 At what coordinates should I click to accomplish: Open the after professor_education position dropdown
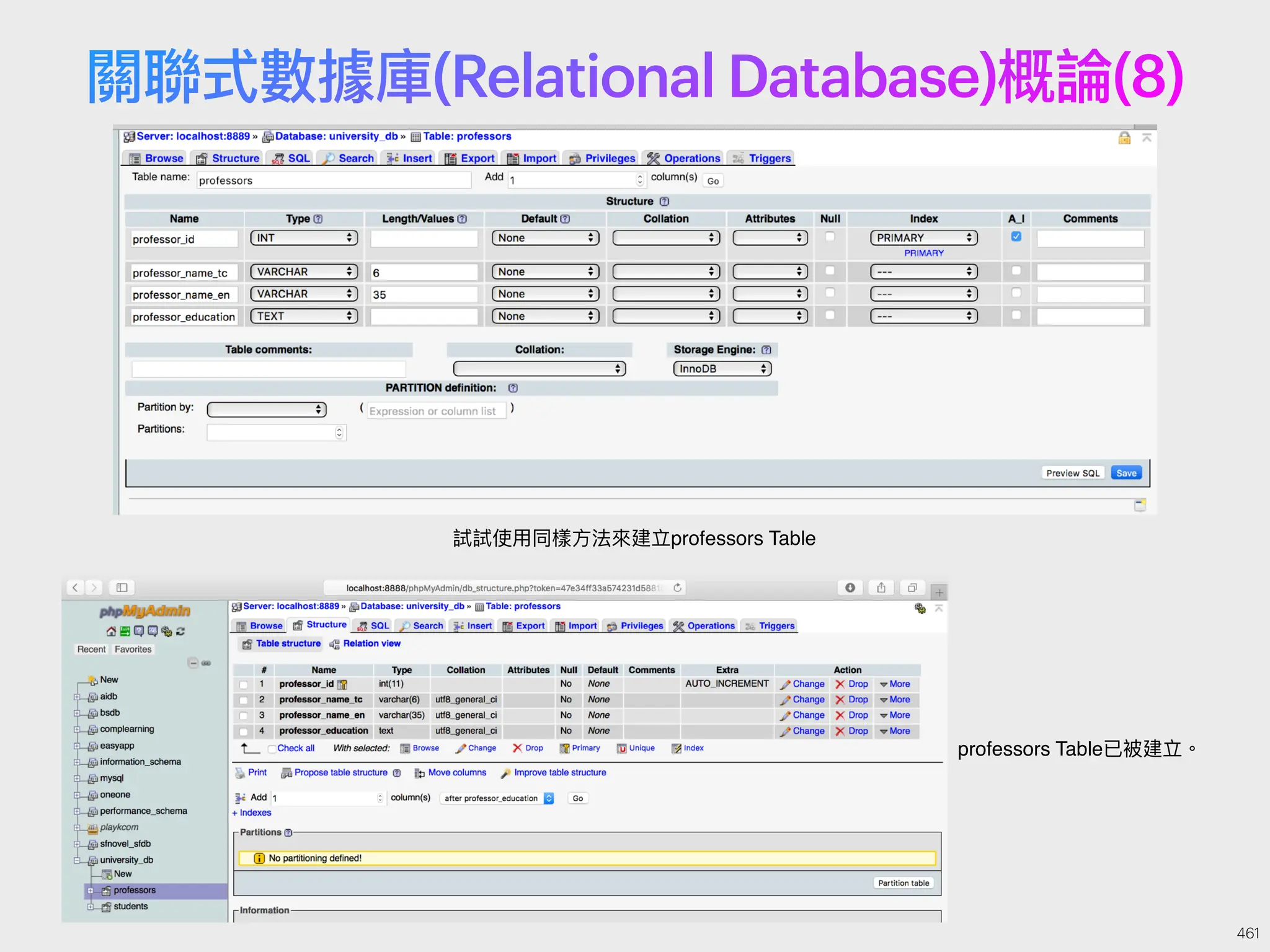pos(497,798)
